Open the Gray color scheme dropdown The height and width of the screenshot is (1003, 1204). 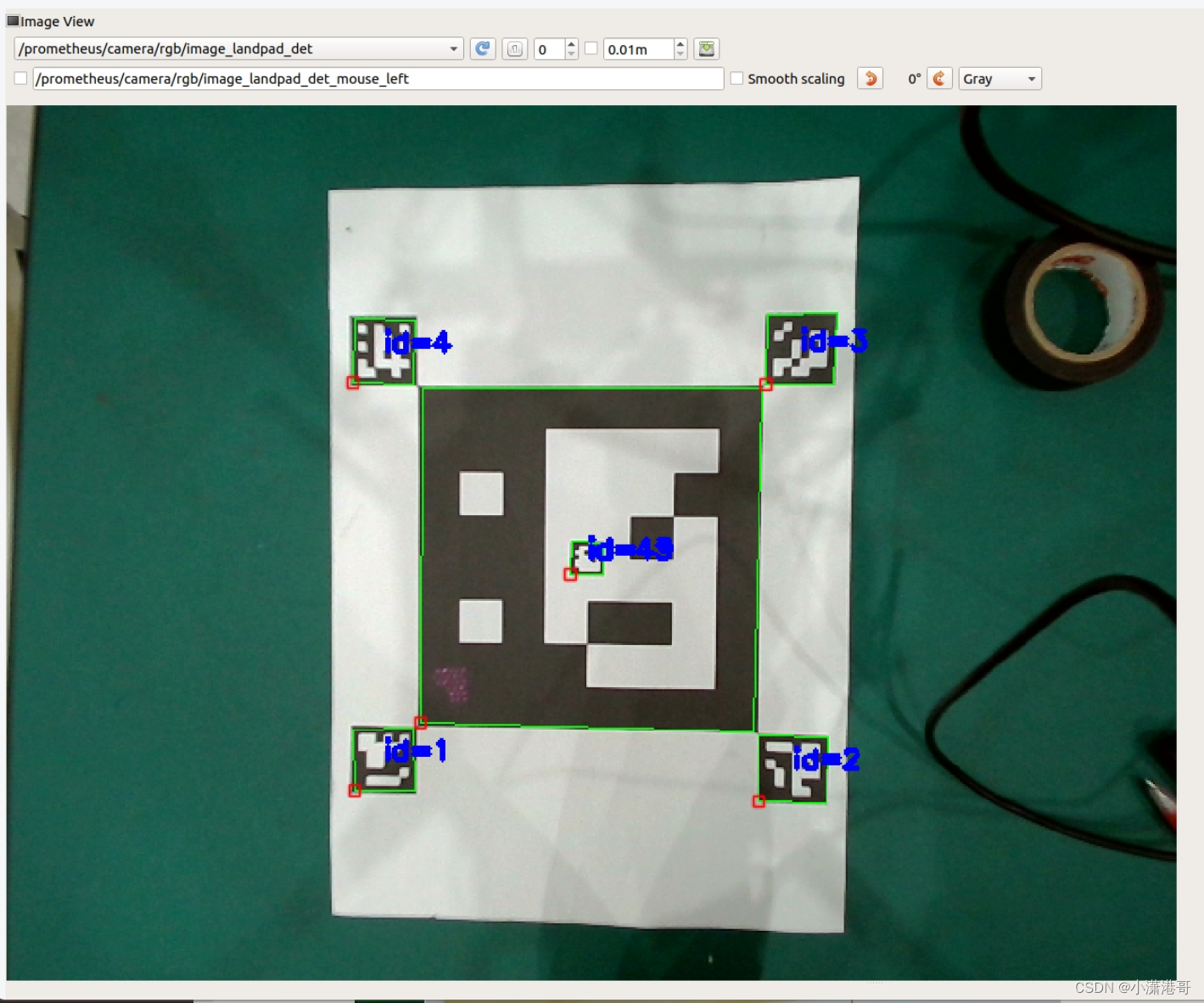[x=1000, y=79]
